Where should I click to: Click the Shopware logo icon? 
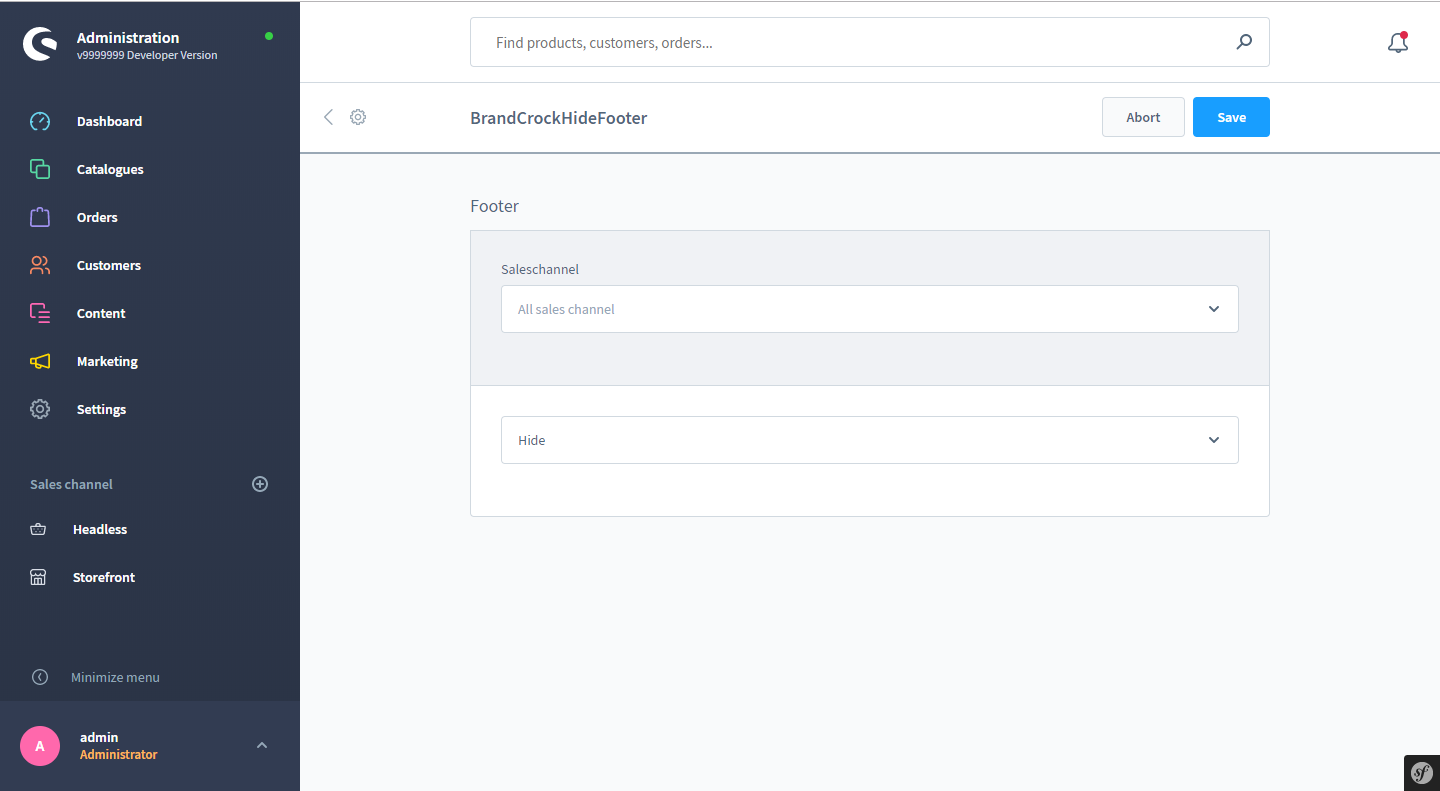click(41, 45)
